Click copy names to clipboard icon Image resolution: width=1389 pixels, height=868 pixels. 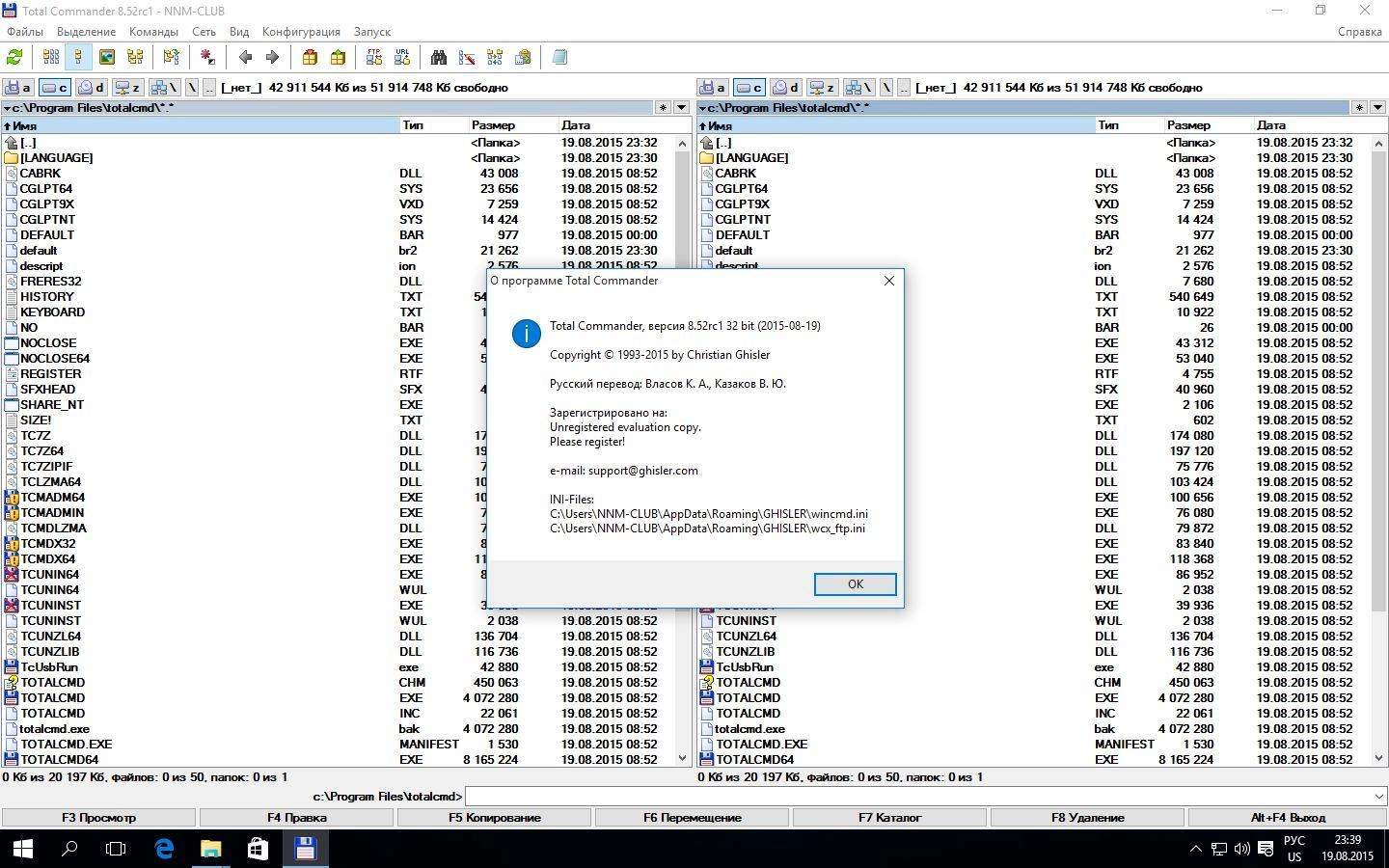[523, 57]
